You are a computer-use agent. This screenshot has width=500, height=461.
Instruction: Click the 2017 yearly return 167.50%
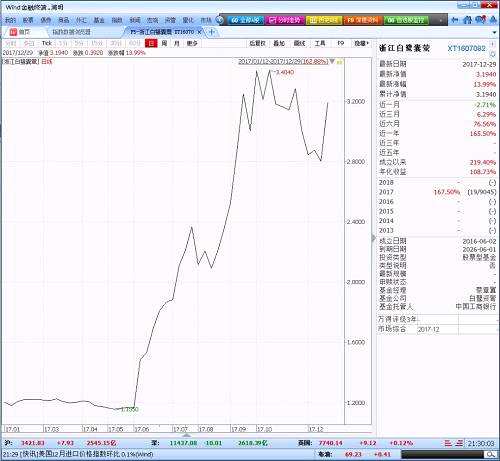[x=447, y=192]
